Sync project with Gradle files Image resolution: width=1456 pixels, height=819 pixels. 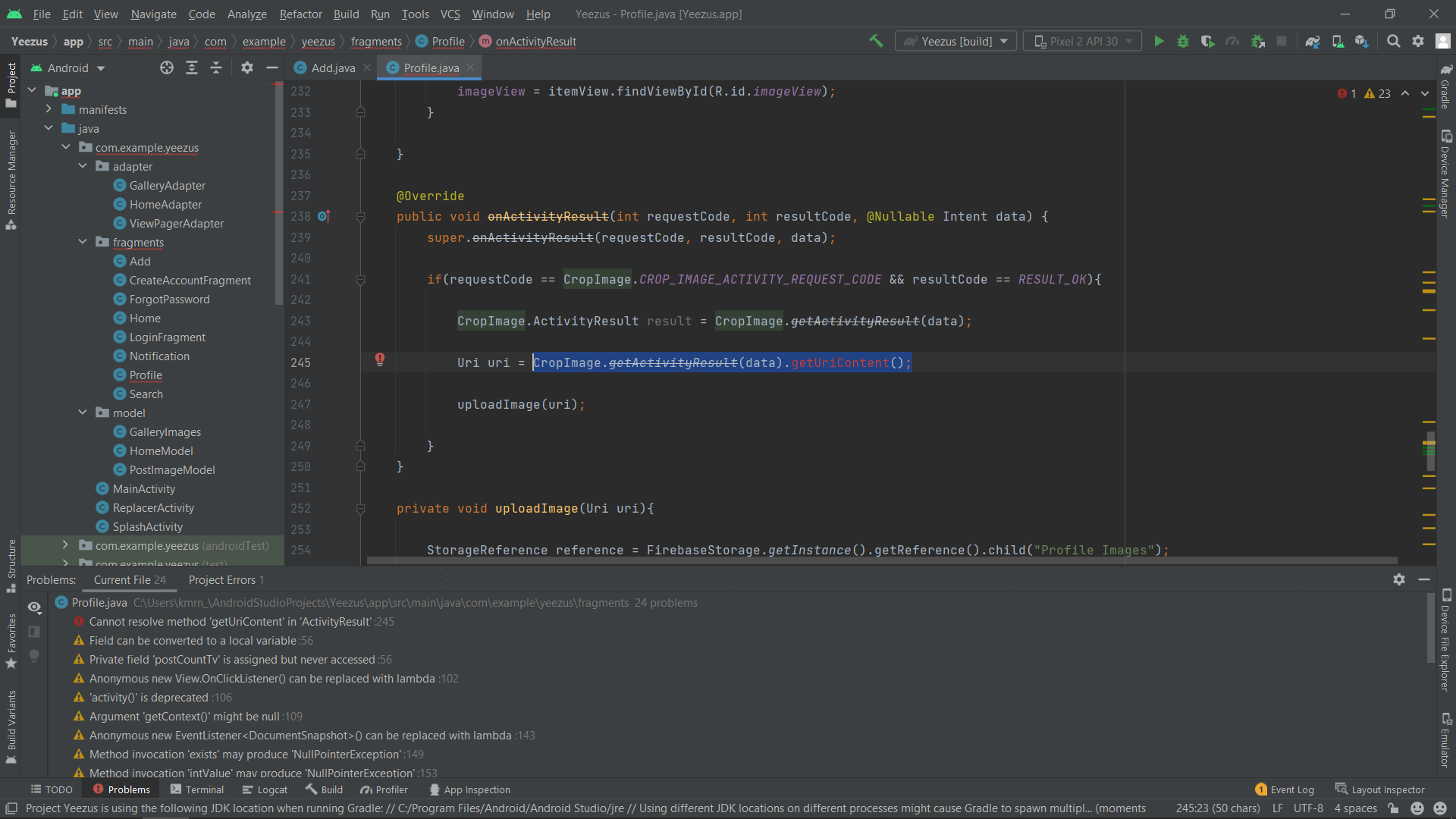click(x=1313, y=42)
